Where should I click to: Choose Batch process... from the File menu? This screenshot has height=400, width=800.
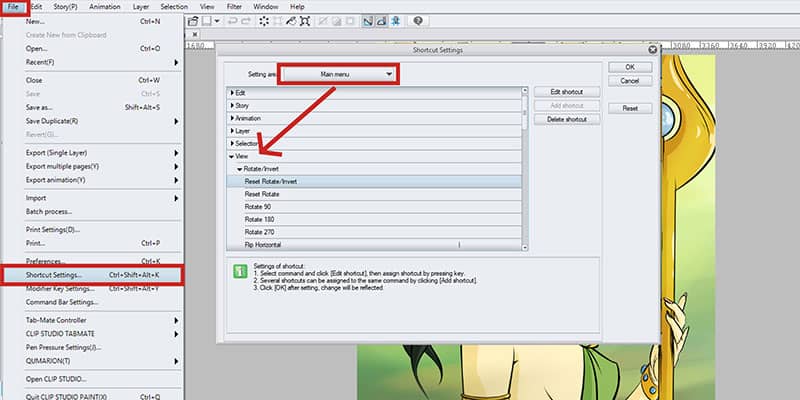click(x=93, y=212)
